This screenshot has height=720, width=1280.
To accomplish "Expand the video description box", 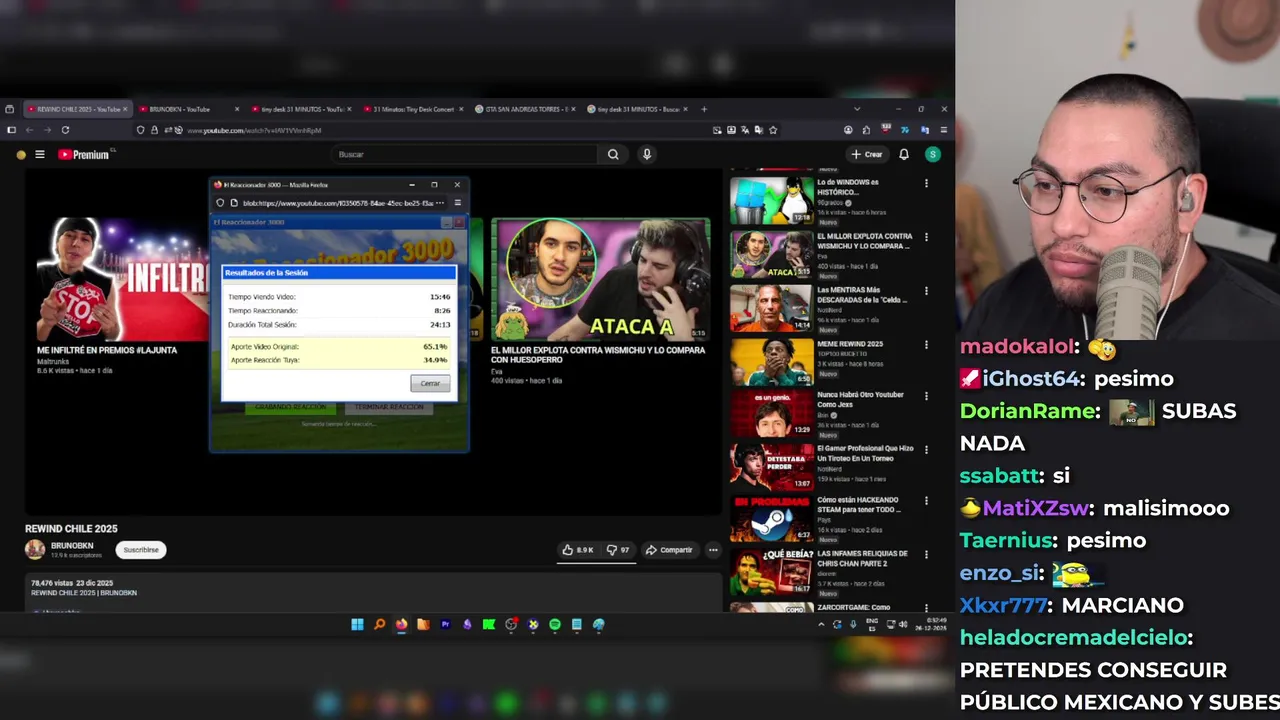I will coord(373,593).
